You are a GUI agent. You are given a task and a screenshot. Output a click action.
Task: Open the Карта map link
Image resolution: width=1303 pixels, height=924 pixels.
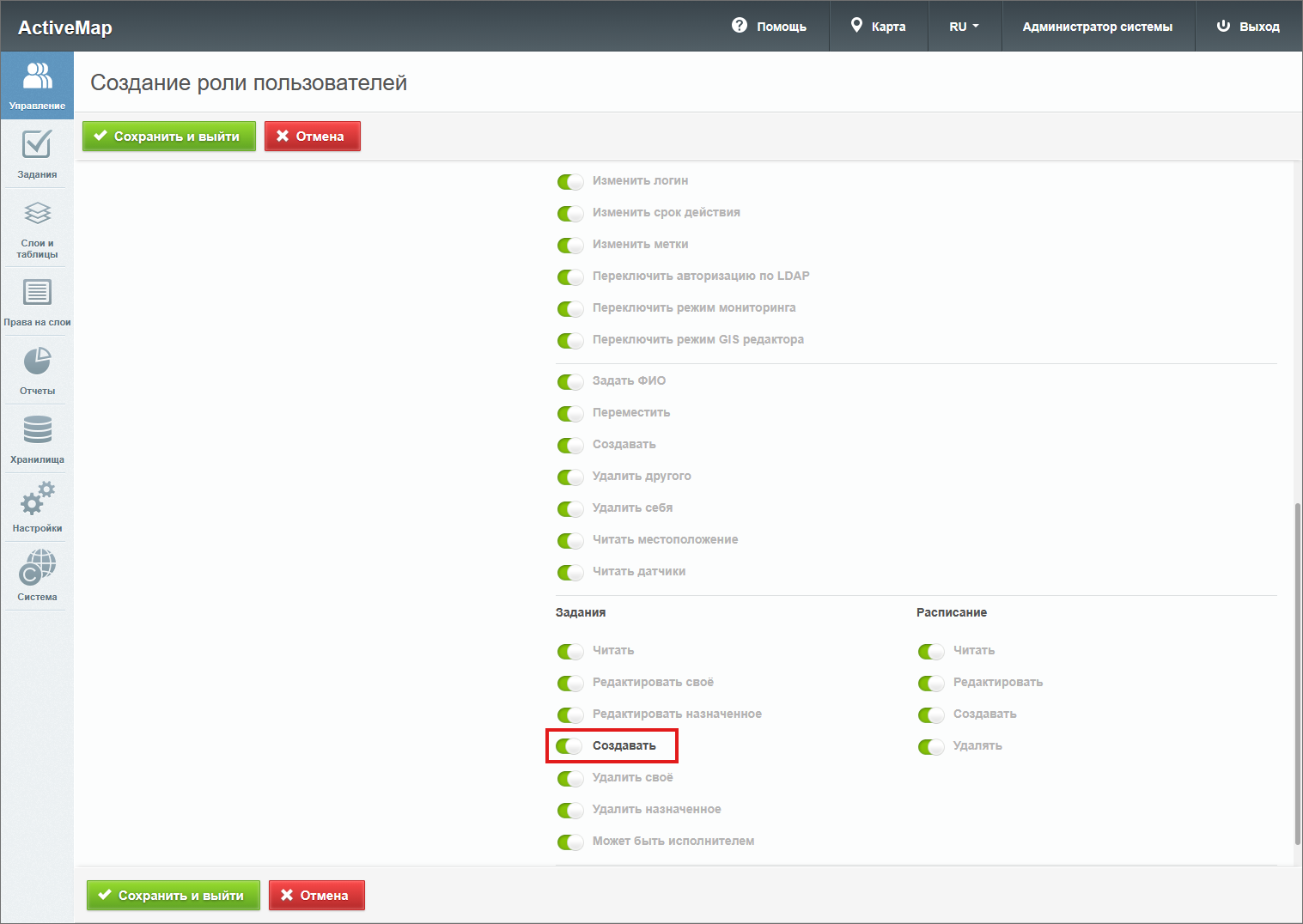[878, 27]
